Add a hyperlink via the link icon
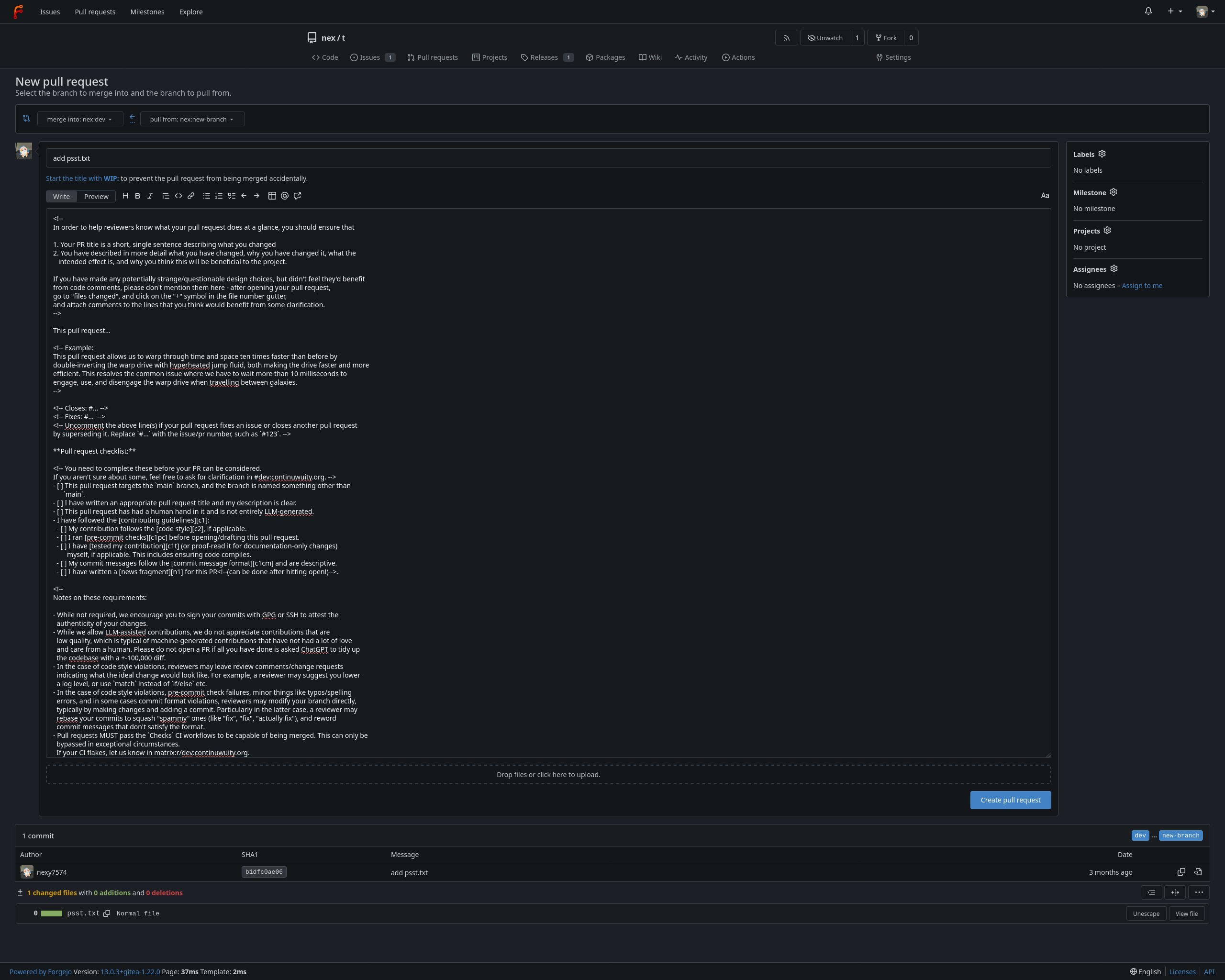Screen dimensions: 1225x980 191,196
